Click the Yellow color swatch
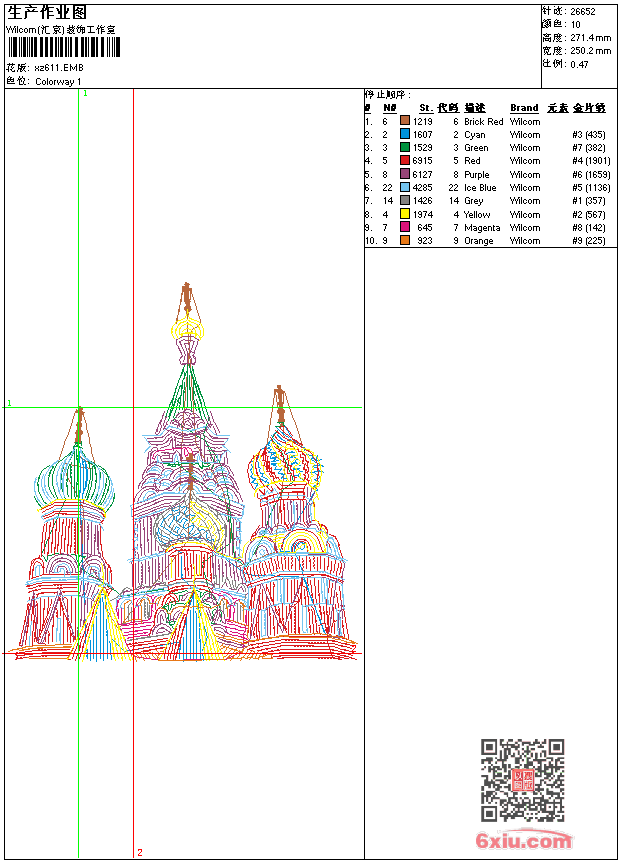 click(x=405, y=214)
